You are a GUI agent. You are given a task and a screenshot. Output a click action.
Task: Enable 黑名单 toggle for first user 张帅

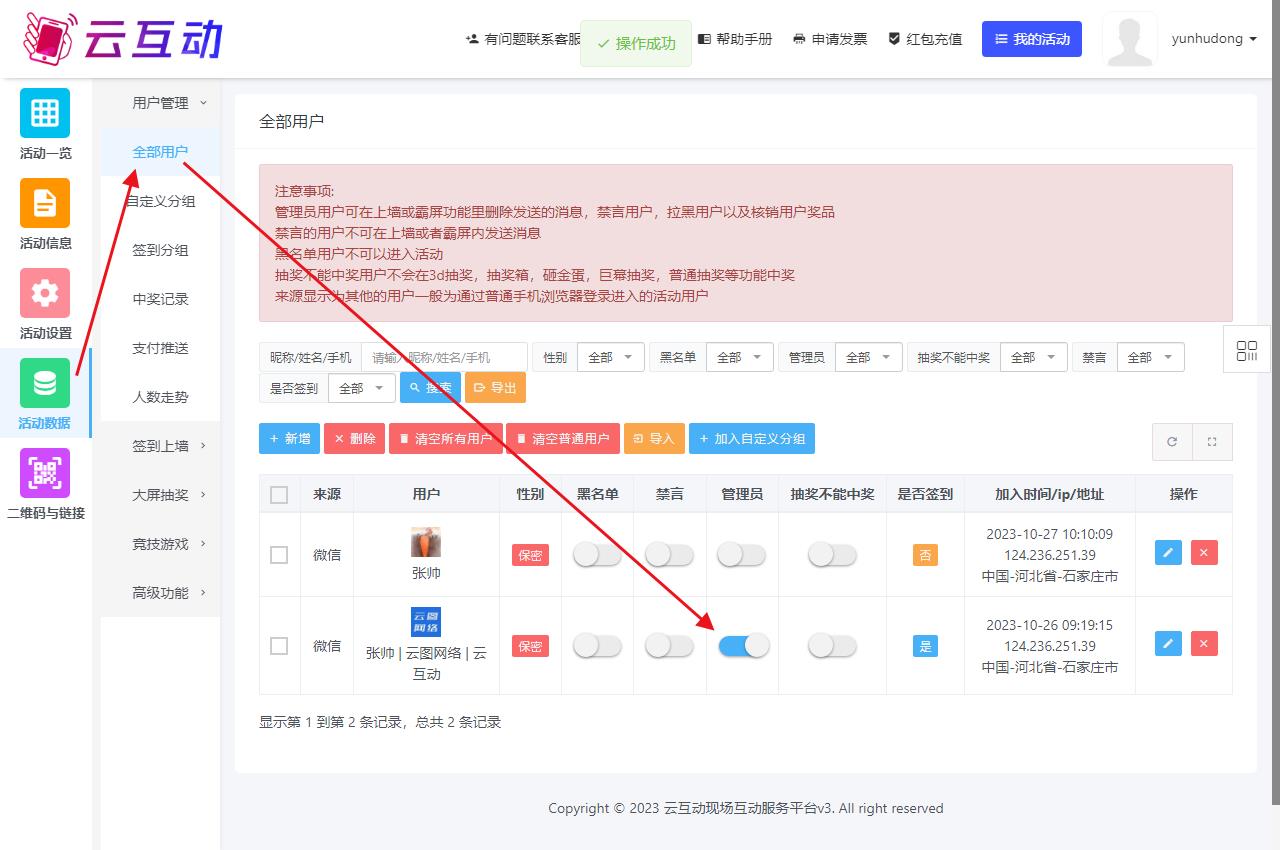coord(597,554)
